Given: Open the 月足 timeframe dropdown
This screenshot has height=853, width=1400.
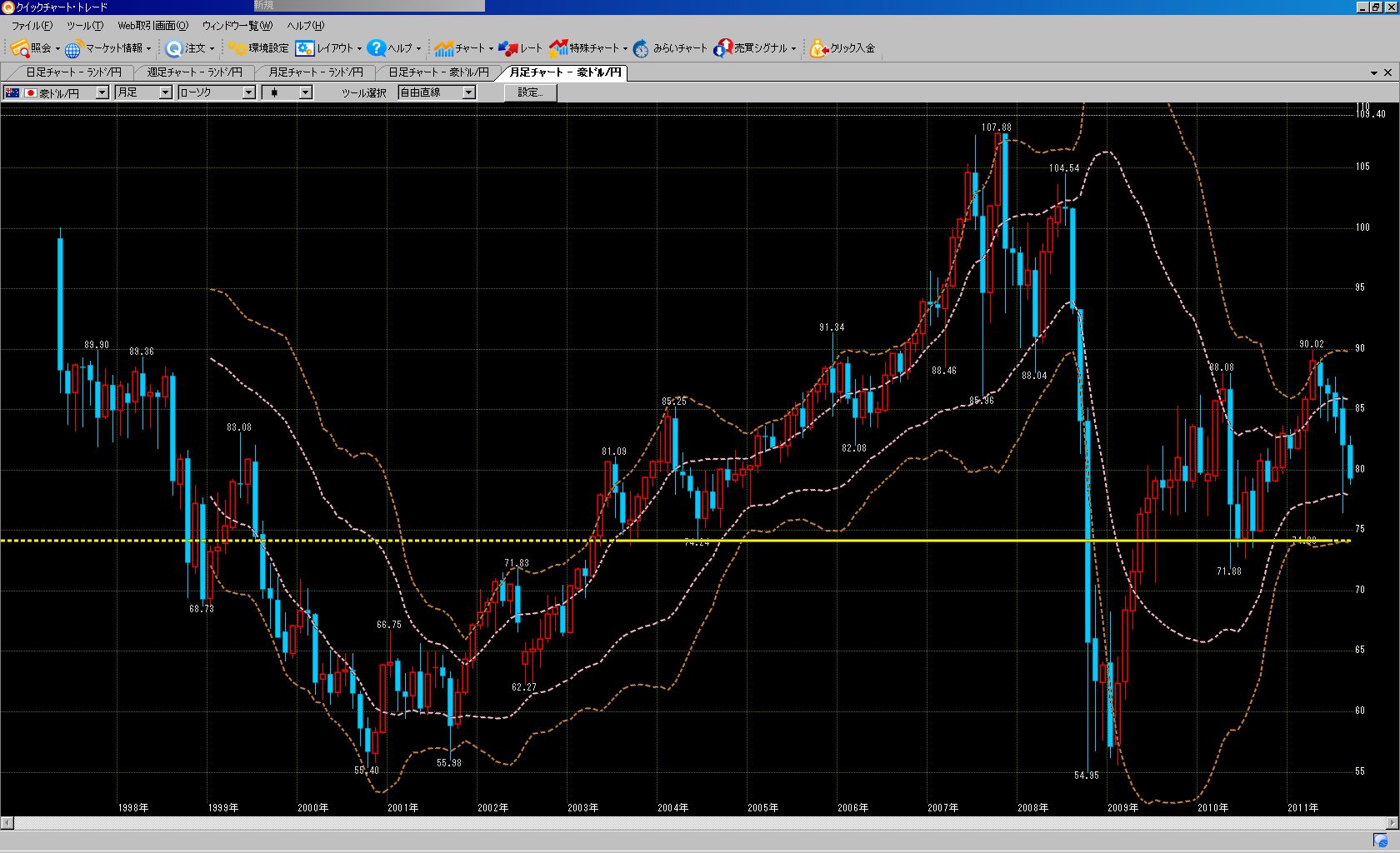Looking at the screenshot, I should coord(165,92).
